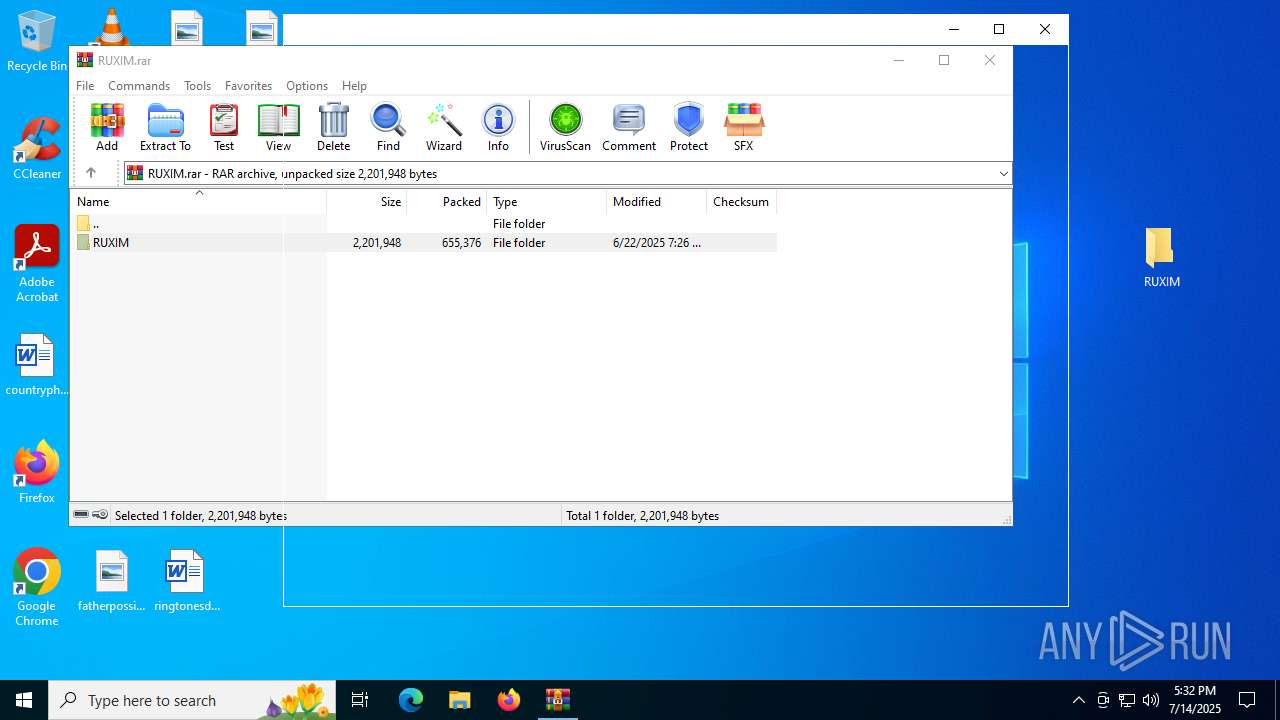Expand the archive path dropdown
Image resolution: width=1280 pixels, height=720 pixels.
click(1003, 174)
